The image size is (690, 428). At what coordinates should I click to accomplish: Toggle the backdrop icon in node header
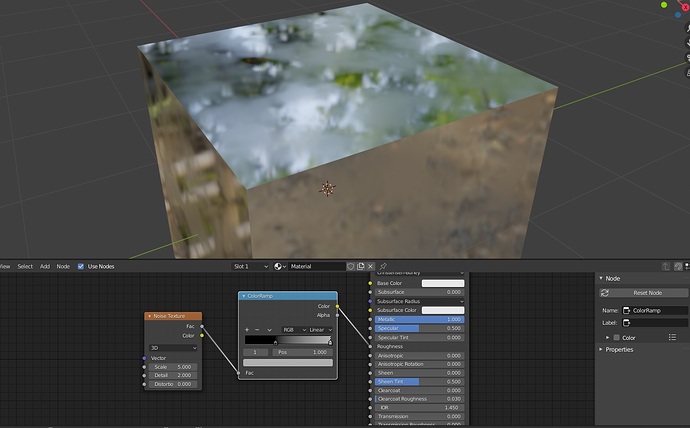point(678,266)
